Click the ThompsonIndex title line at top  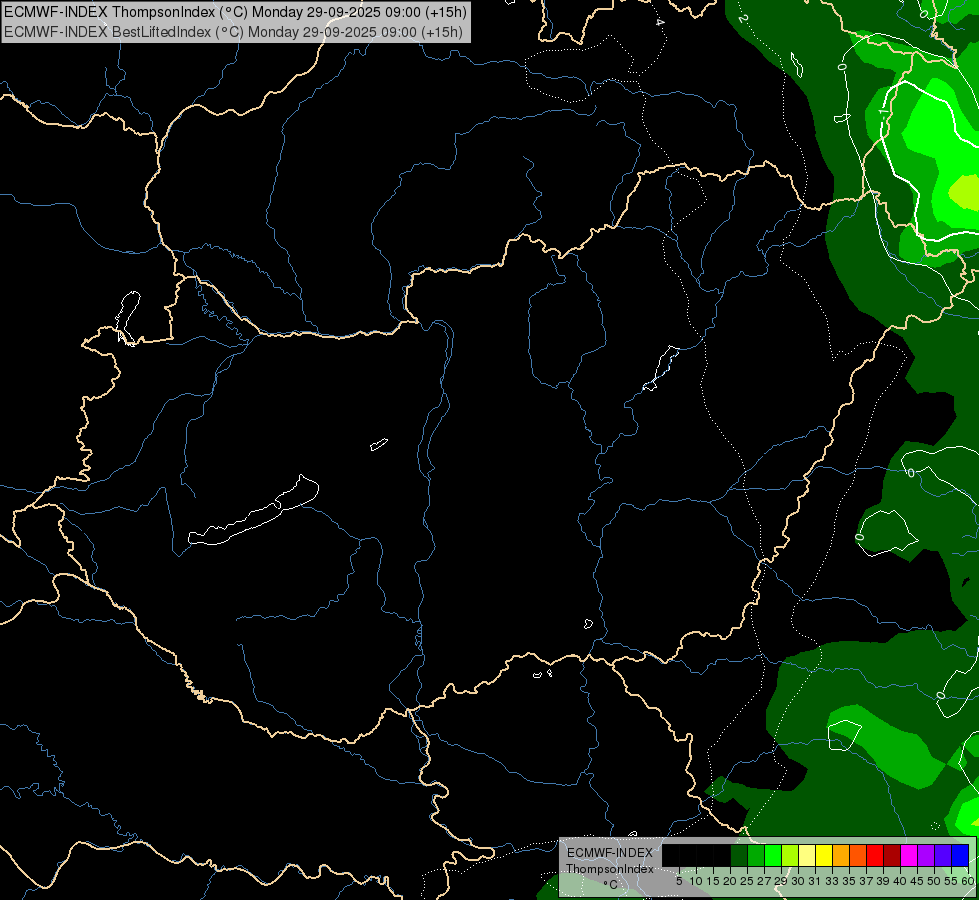click(235, 12)
